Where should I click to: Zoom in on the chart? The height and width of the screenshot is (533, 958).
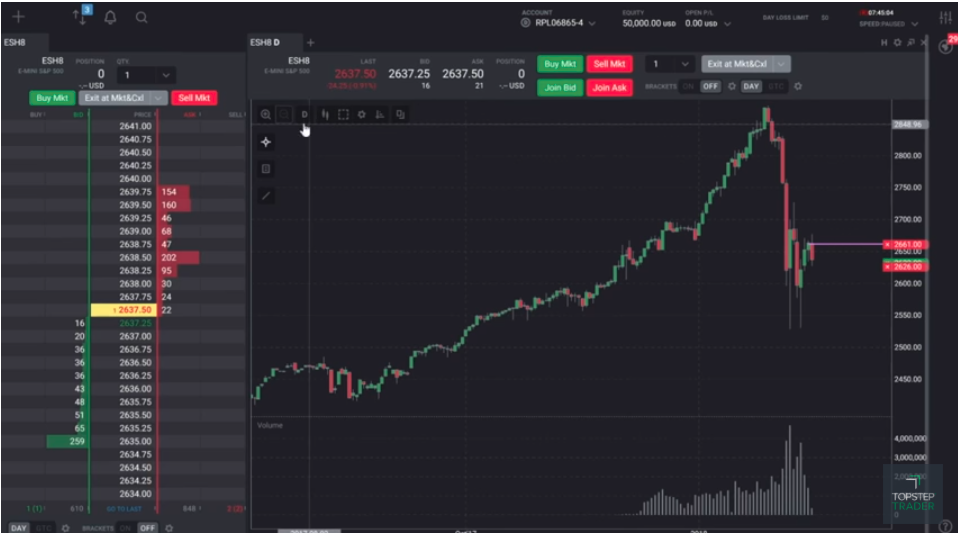[266, 114]
